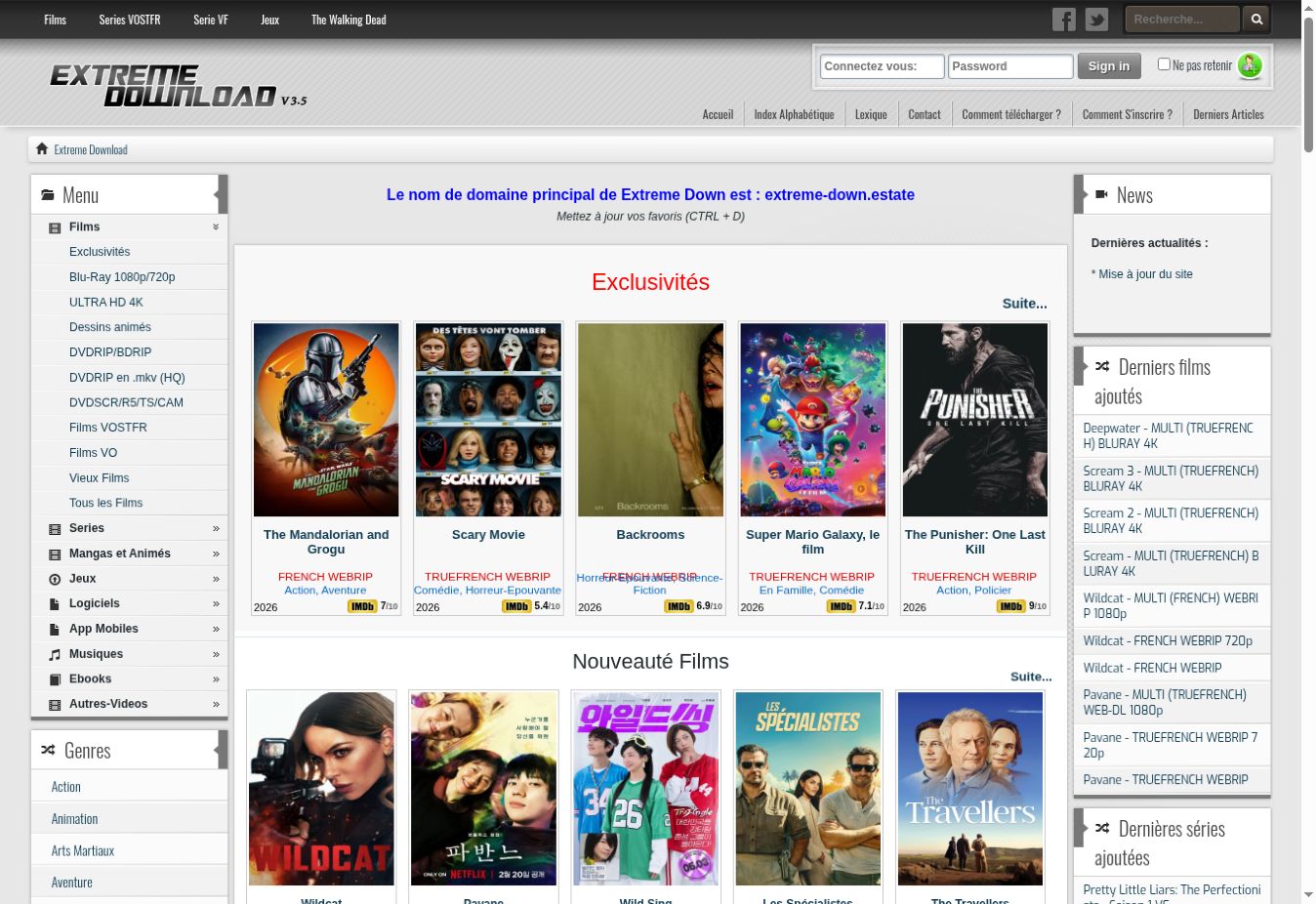This screenshot has height=904, width=1316.
Task: Open Blu-Ray 1080p/720p category link
Action: pos(122,277)
